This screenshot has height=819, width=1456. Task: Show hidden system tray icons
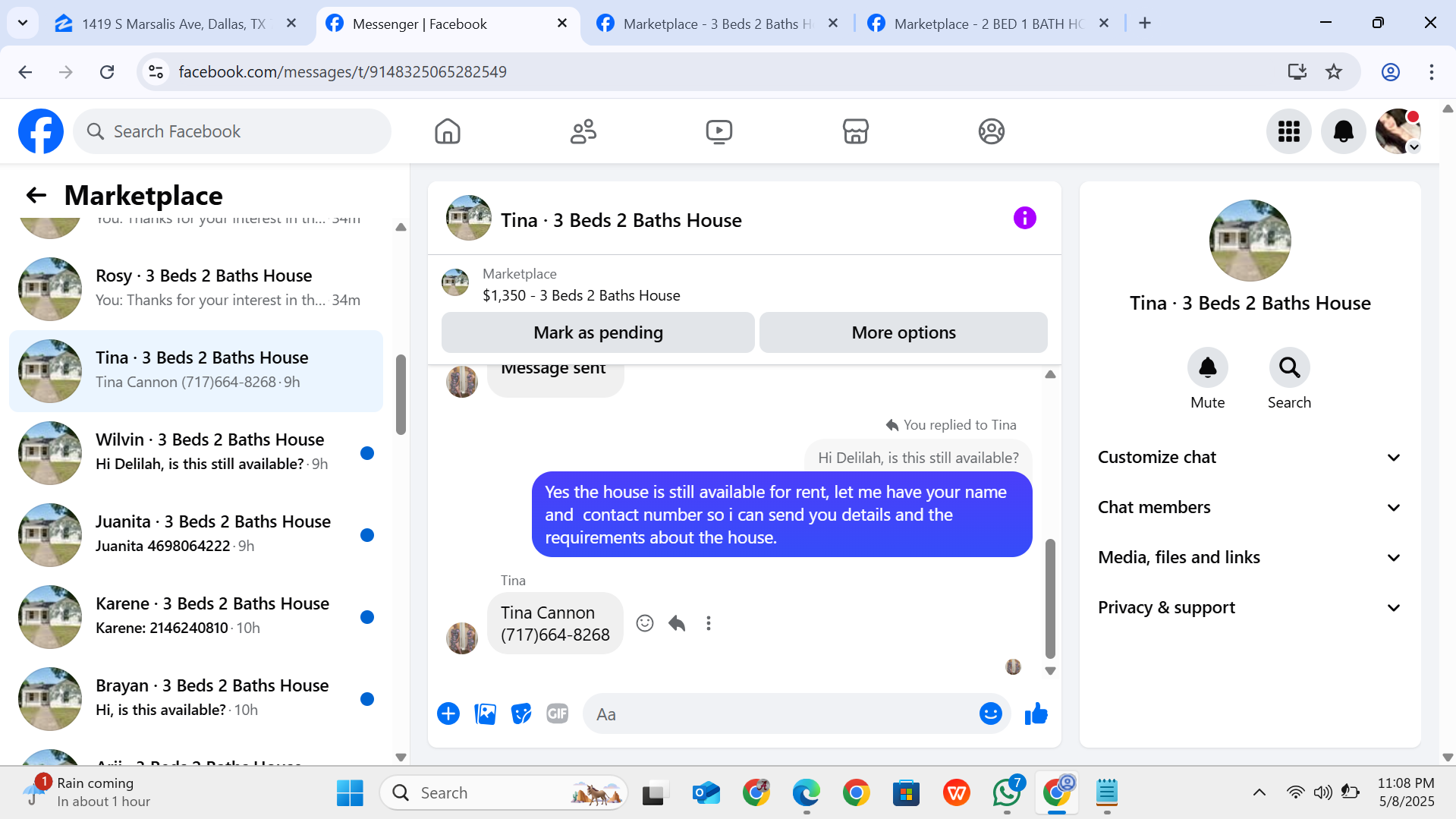click(x=1259, y=792)
